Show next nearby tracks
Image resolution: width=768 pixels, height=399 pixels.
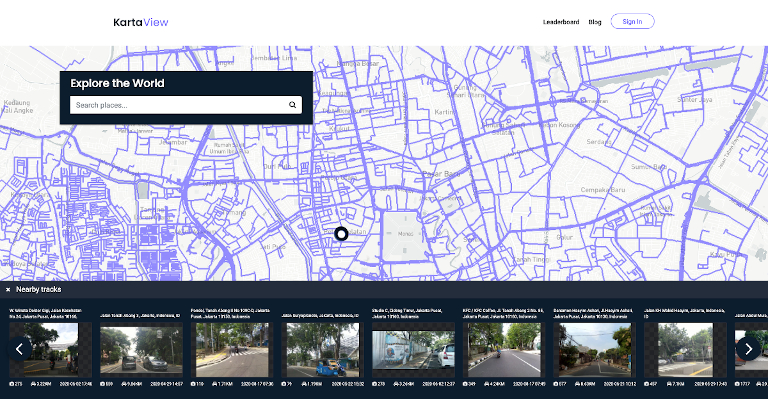click(x=748, y=349)
